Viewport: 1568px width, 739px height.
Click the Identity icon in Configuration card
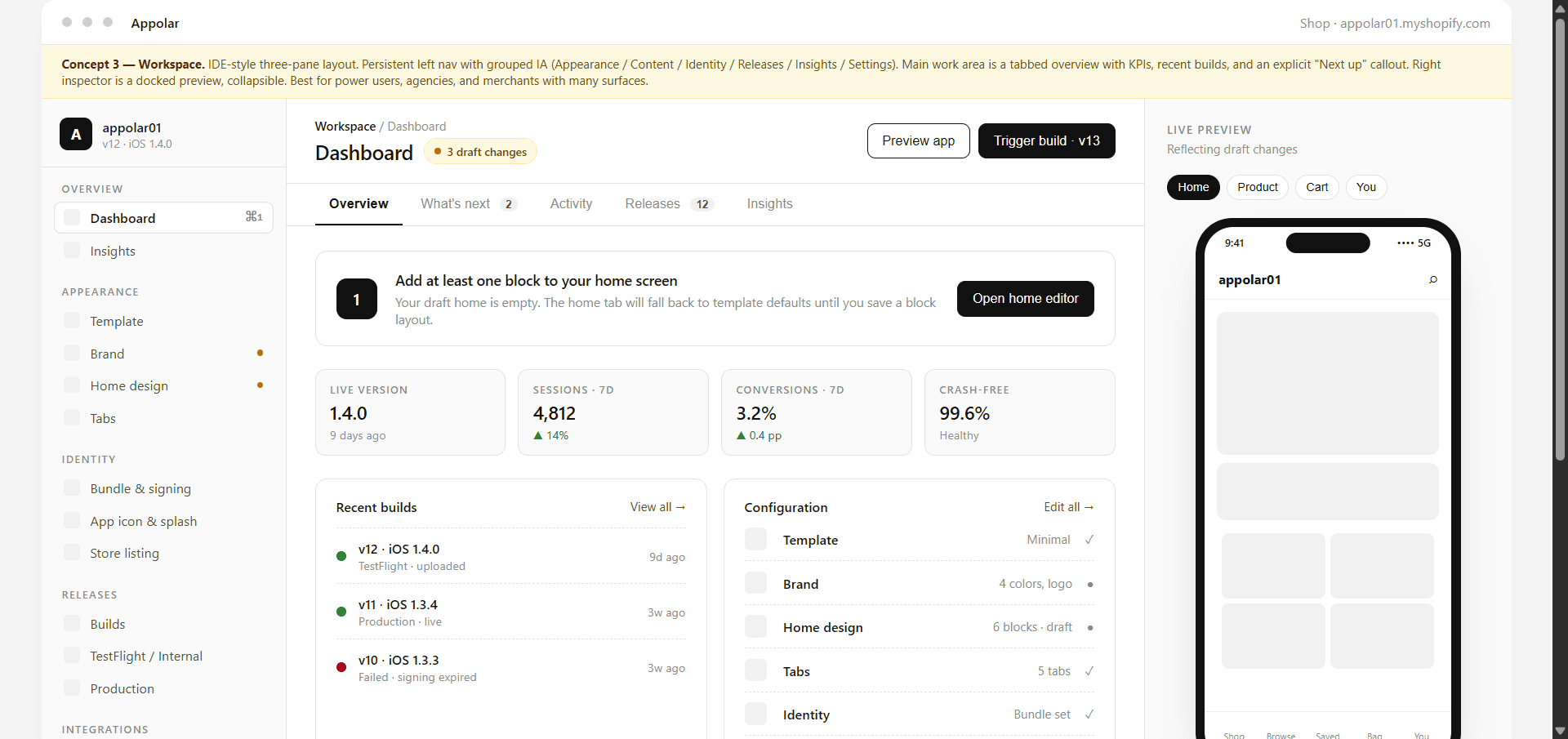pyautogui.click(x=756, y=714)
